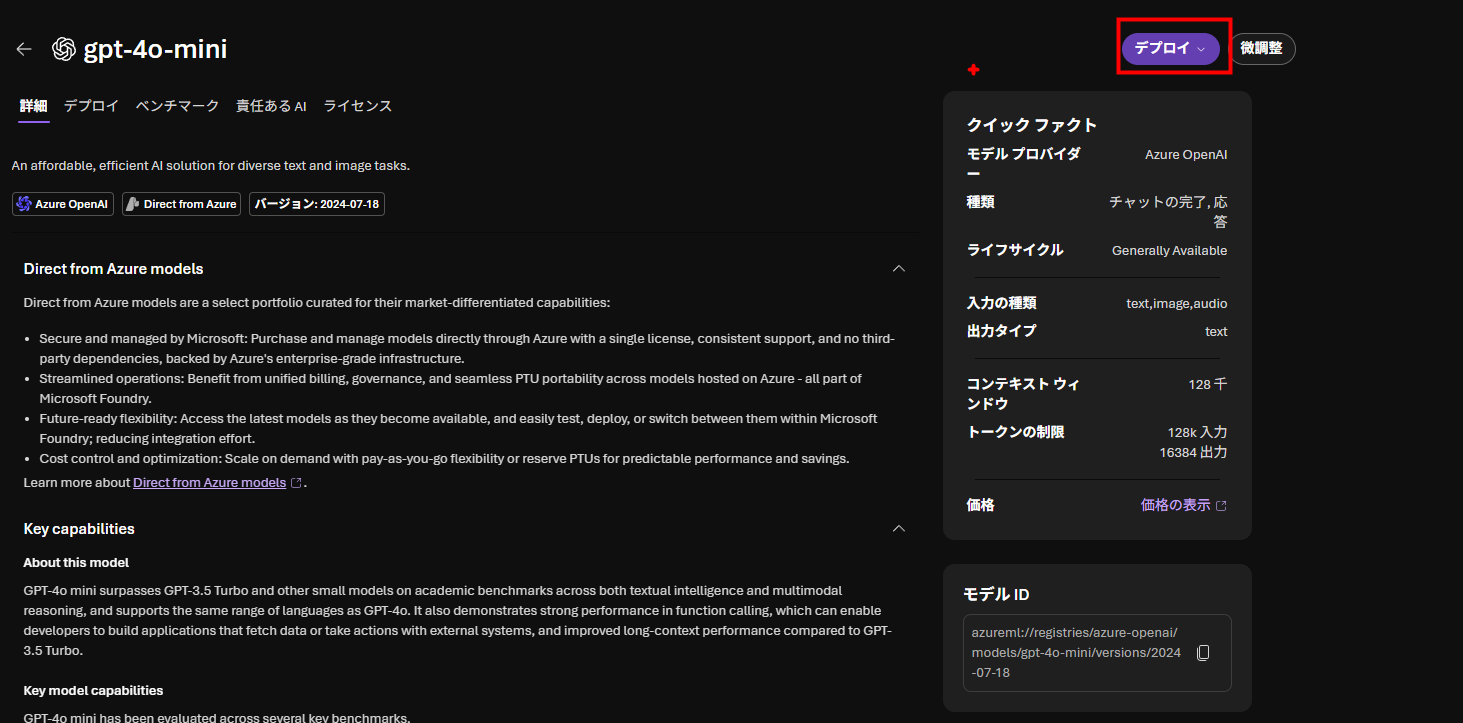
Task: Click the 'Future-ready flexibility' bullet
Action: pyautogui.click(x=458, y=429)
